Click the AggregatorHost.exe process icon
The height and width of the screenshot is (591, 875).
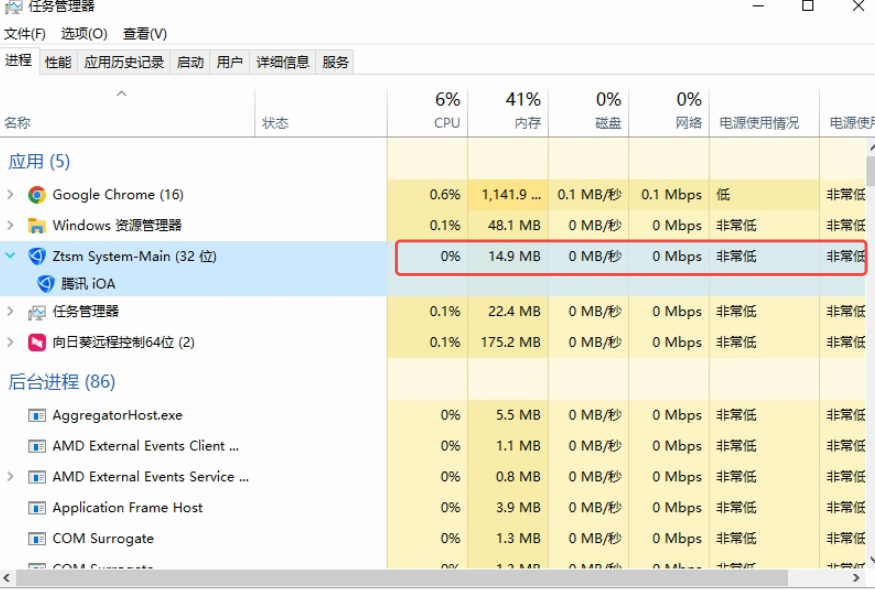coord(37,415)
